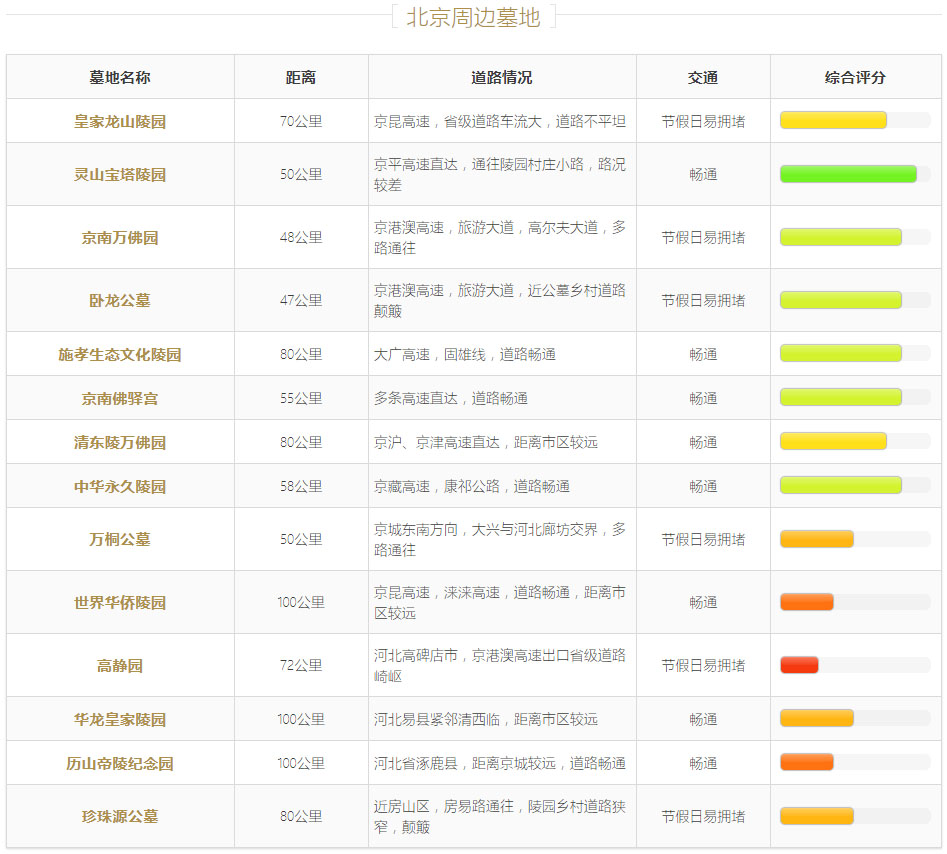Click the 交通 column header
The image size is (947, 854).
[x=702, y=77]
